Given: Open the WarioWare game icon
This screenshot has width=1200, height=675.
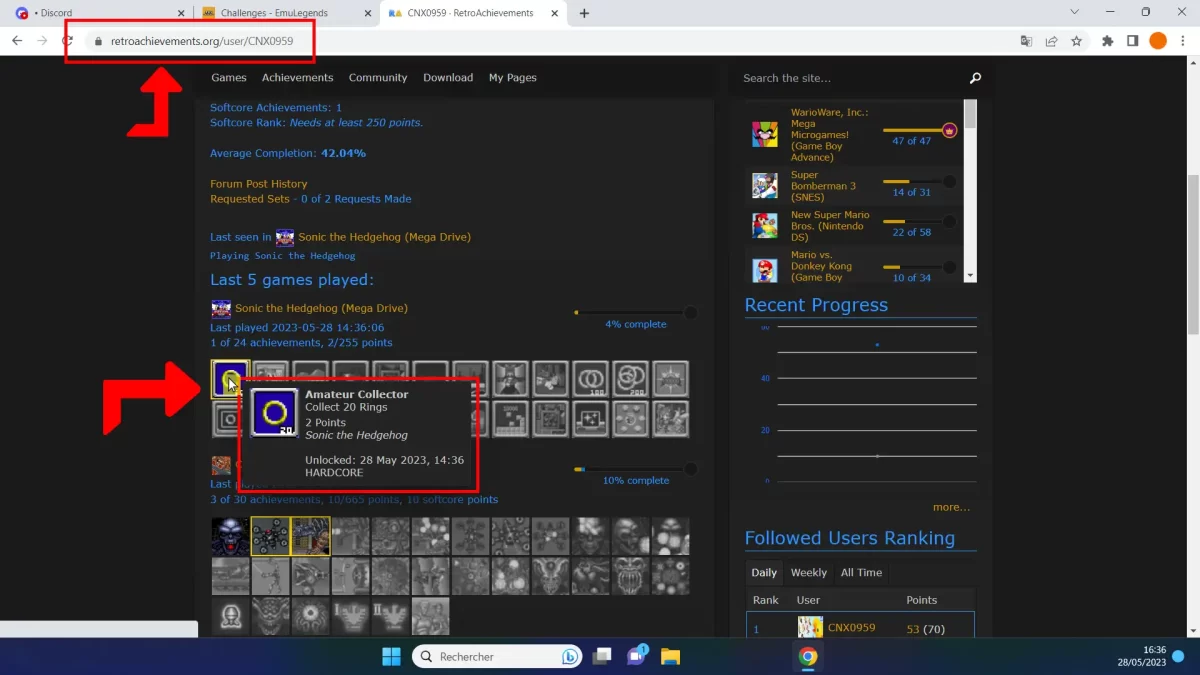Looking at the screenshot, I should click(765, 134).
